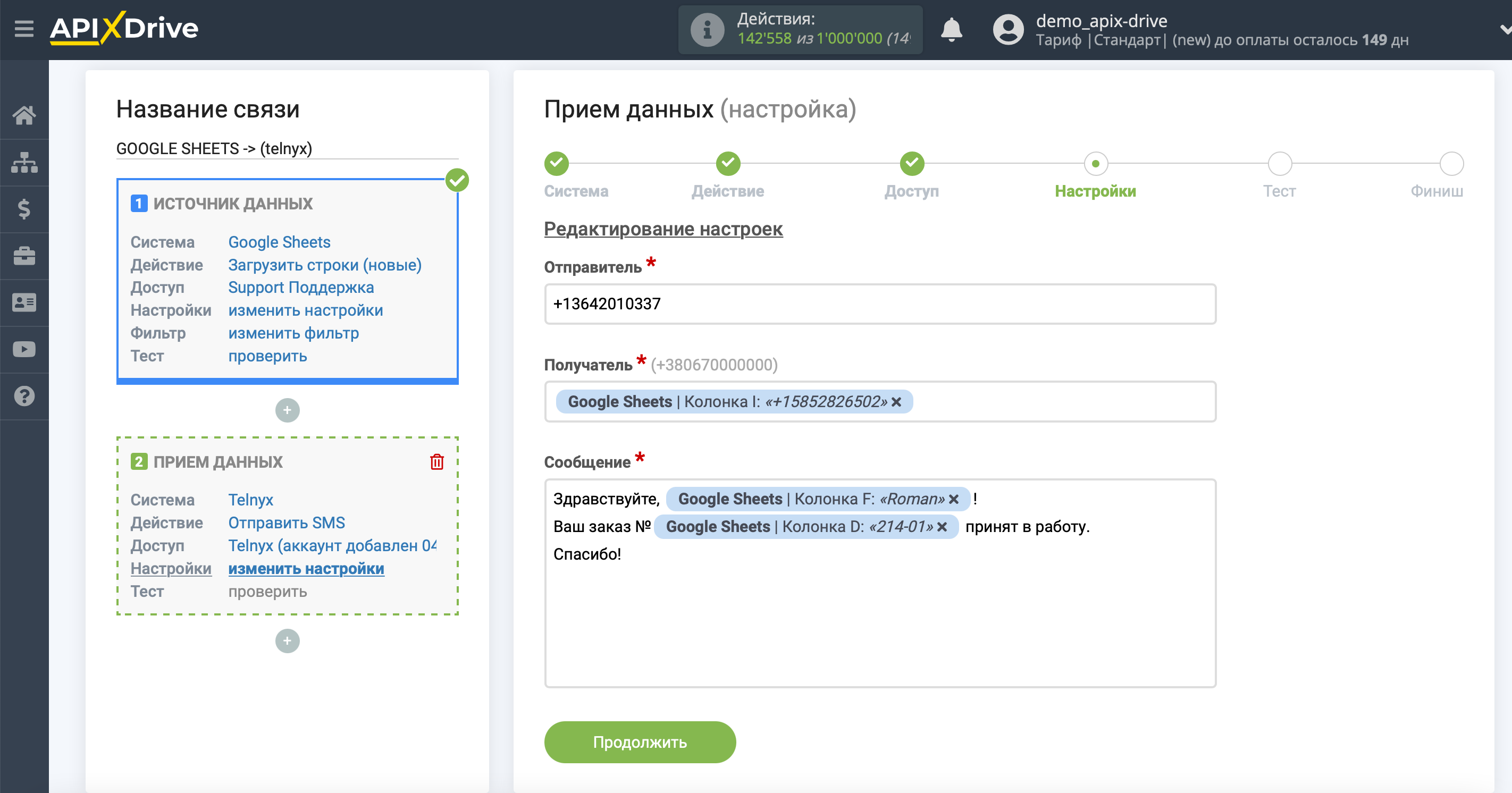
Task: Open the home dashboard icon
Action: [x=24, y=115]
